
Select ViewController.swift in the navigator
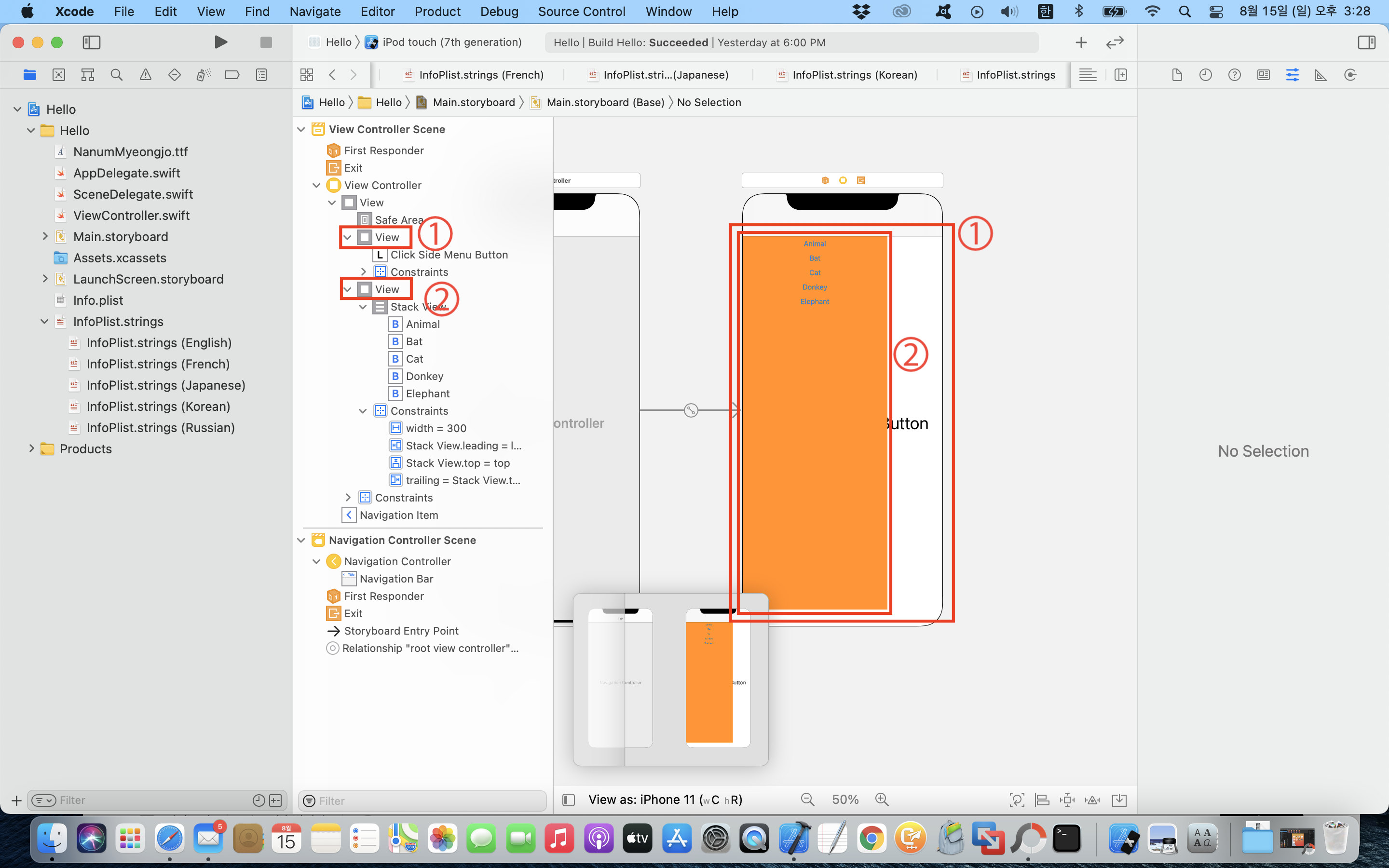coord(131,215)
